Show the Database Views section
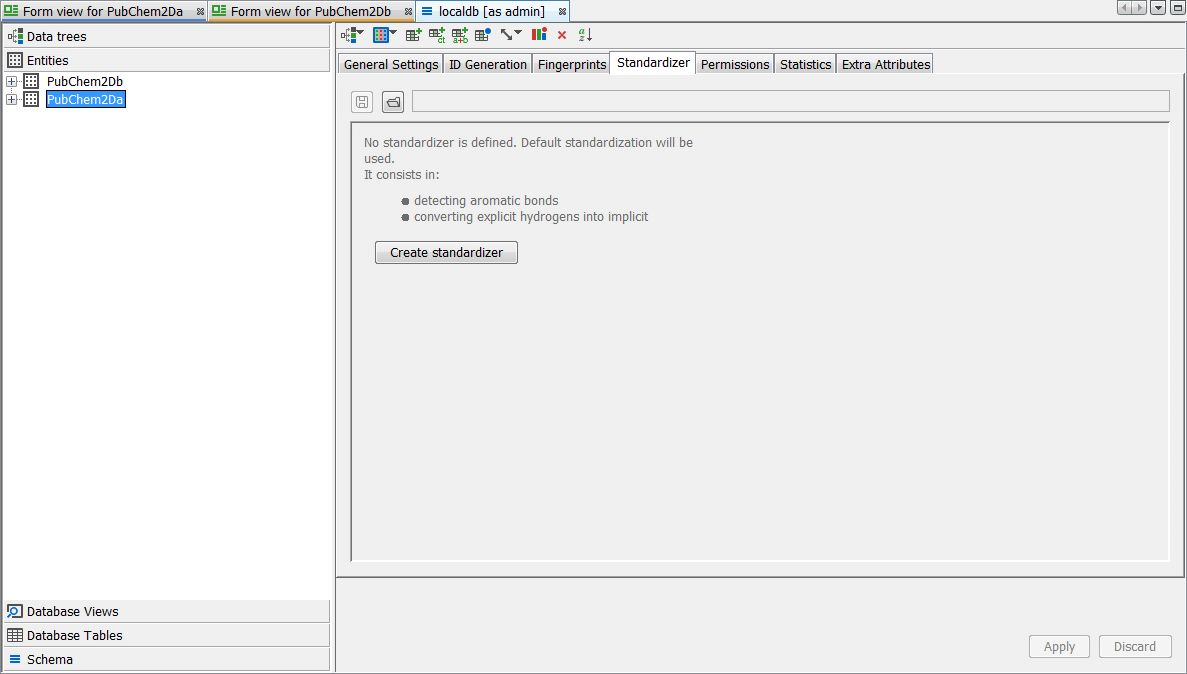 point(72,611)
